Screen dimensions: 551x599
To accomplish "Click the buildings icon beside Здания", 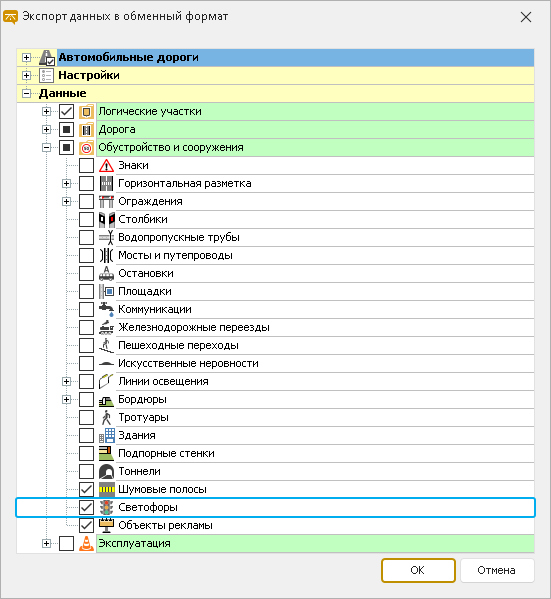I will click(106, 435).
